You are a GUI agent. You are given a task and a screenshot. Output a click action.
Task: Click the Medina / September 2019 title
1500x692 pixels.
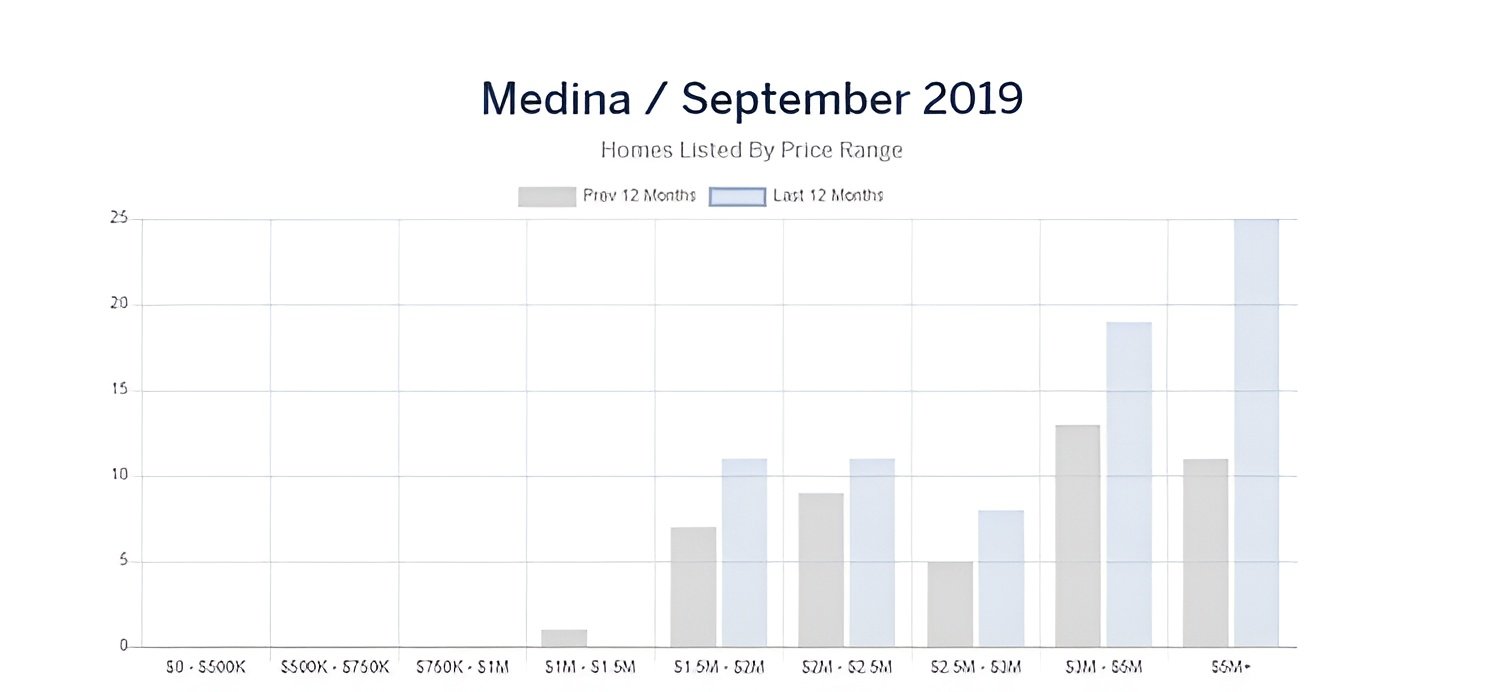751,99
